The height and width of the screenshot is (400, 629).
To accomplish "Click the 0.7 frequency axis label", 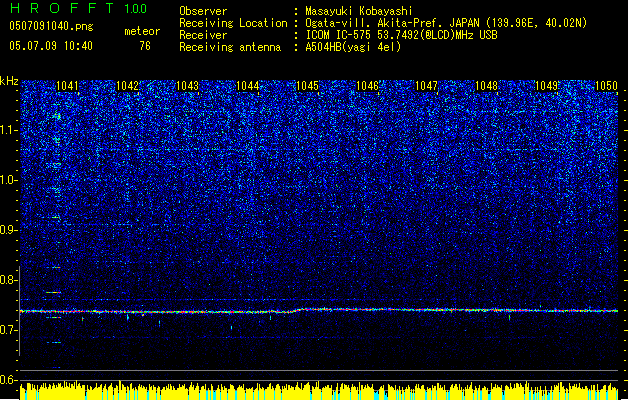I will [9, 330].
